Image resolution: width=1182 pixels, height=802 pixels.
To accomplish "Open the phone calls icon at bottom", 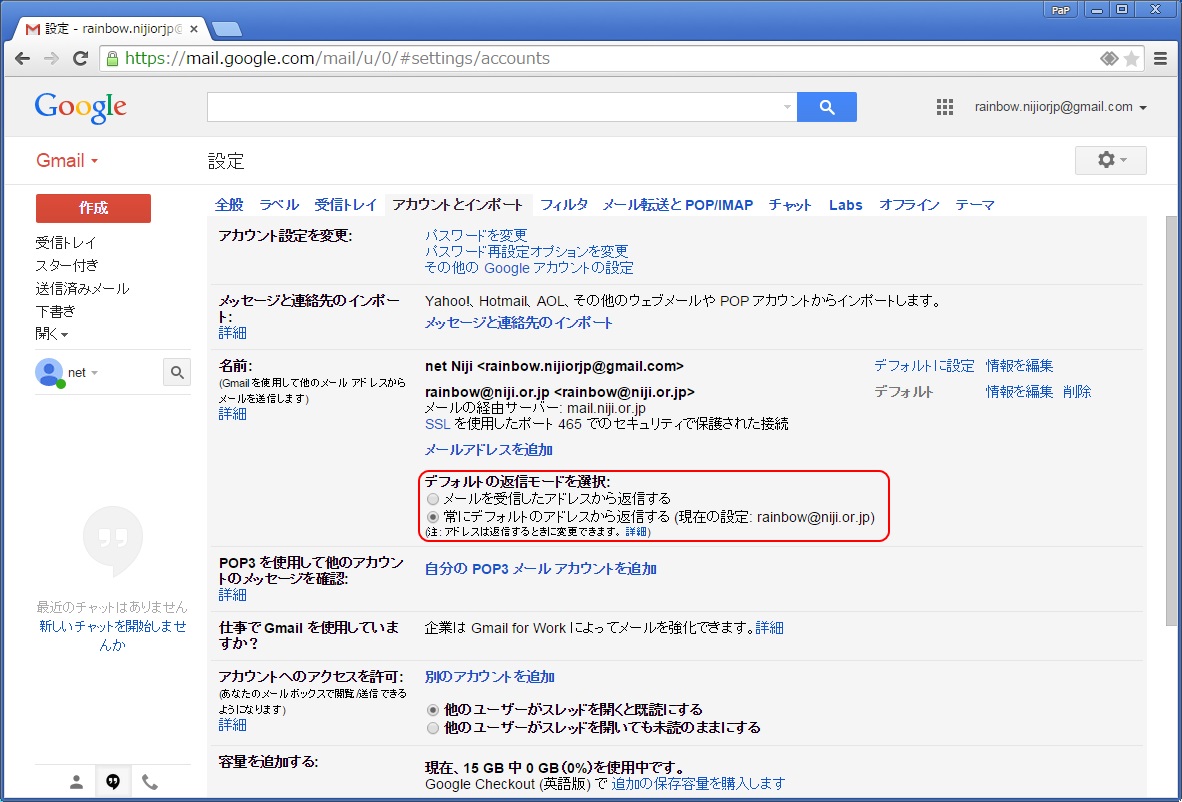I will (150, 782).
